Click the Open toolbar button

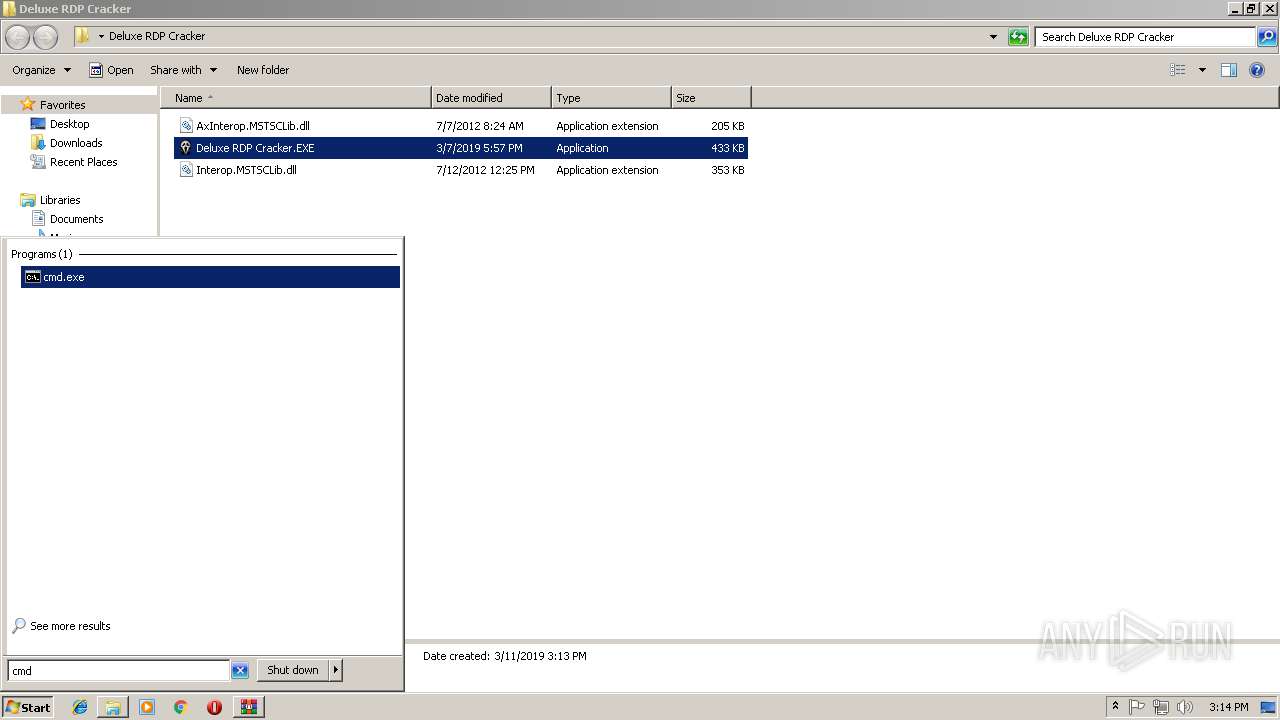[x=111, y=70]
